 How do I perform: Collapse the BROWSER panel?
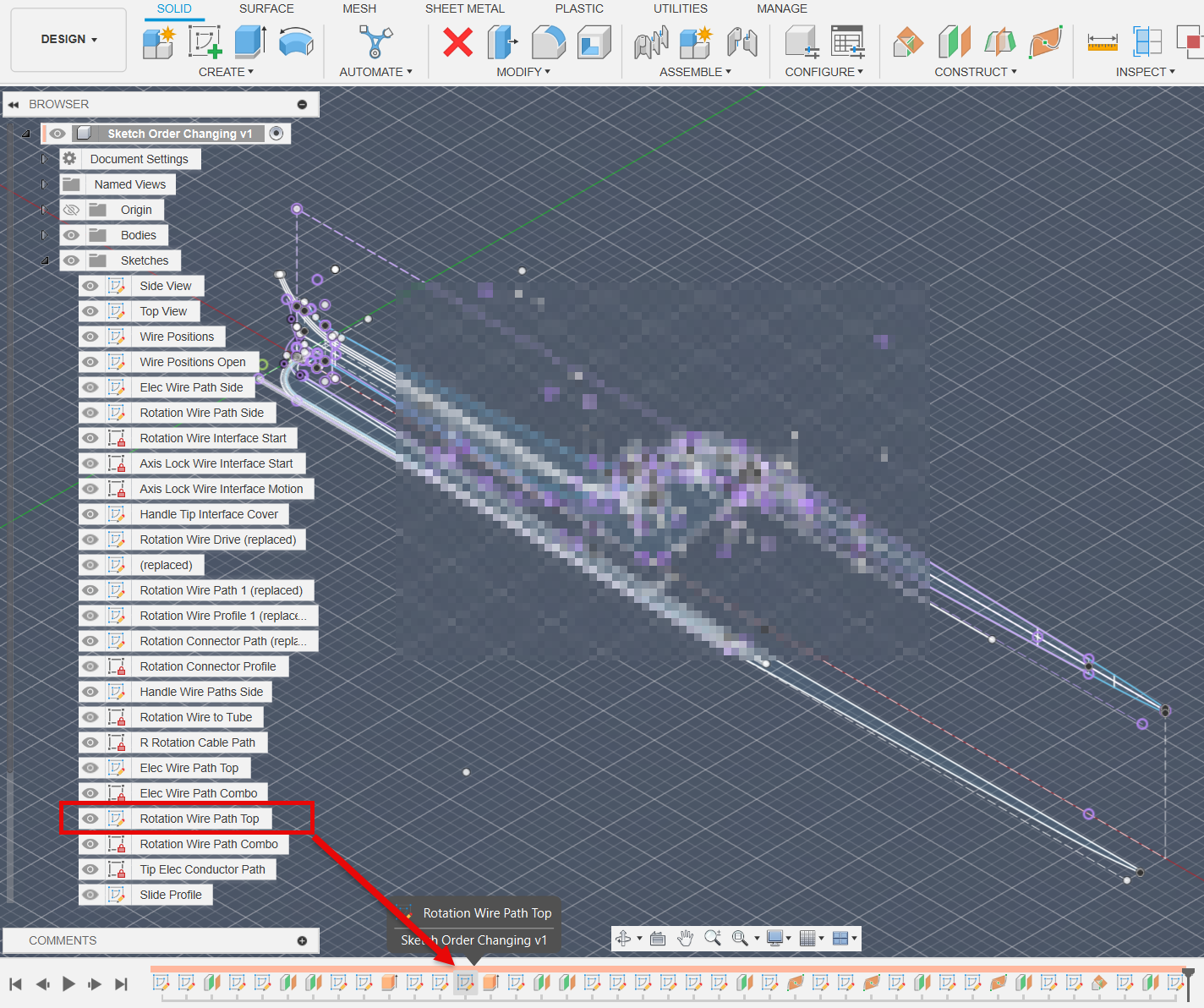[x=13, y=103]
